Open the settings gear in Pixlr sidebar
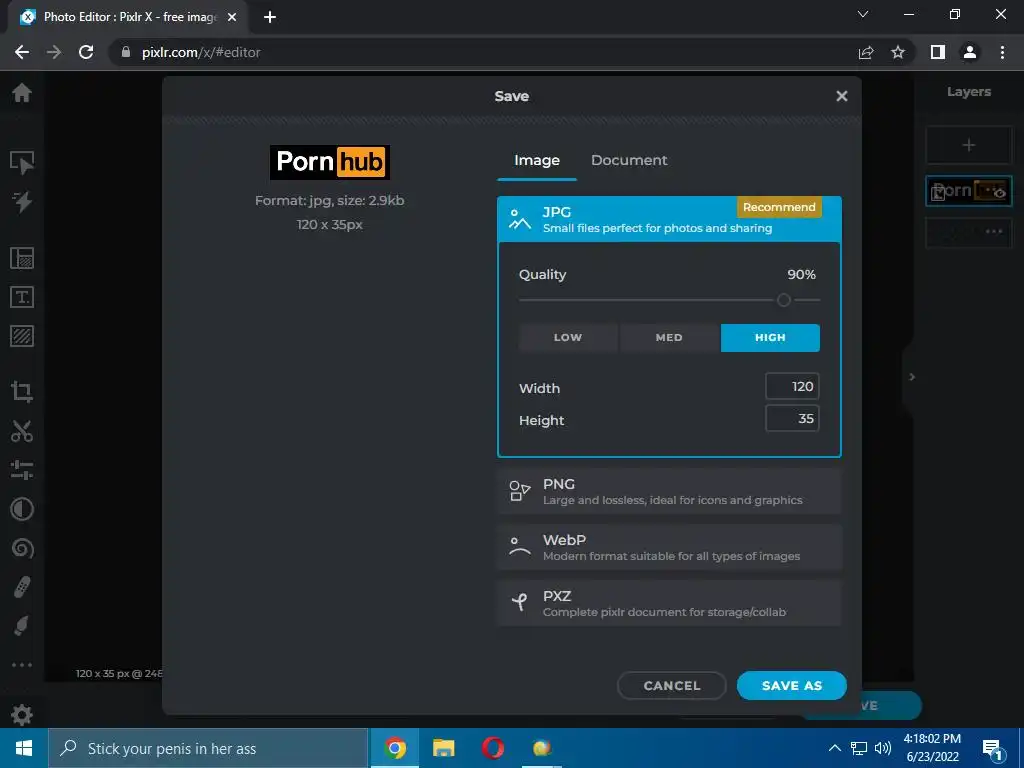 pos(22,714)
